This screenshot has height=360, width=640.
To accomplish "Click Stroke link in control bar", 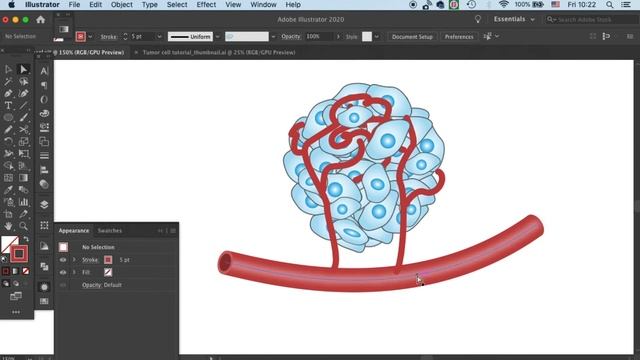I will (x=109, y=36).
